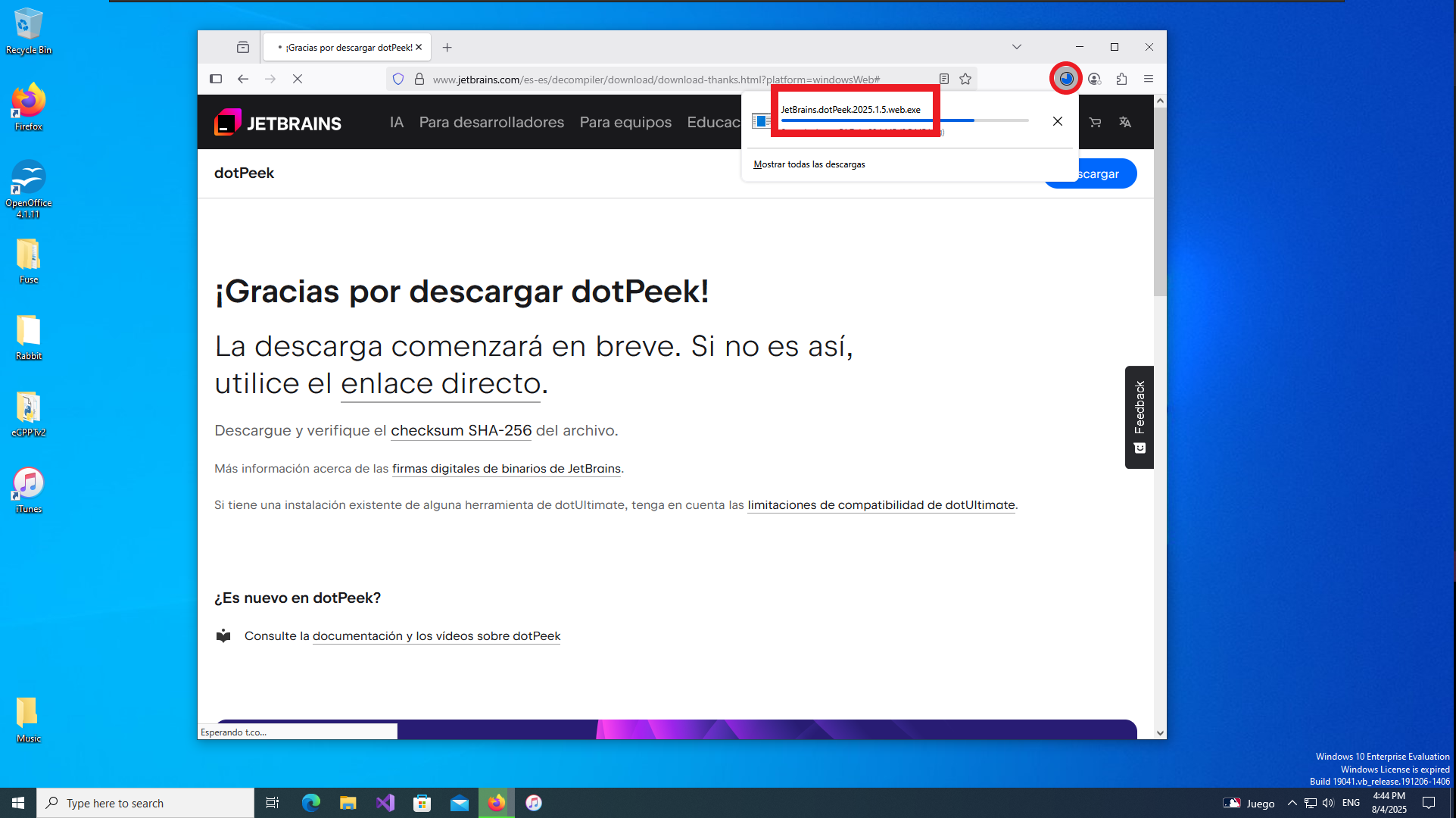Image resolution: width=1456 pixels, height=818 pixels.
Task: Select the eCPPTv2 desktop folder
Action: click(x=29, y=414)
